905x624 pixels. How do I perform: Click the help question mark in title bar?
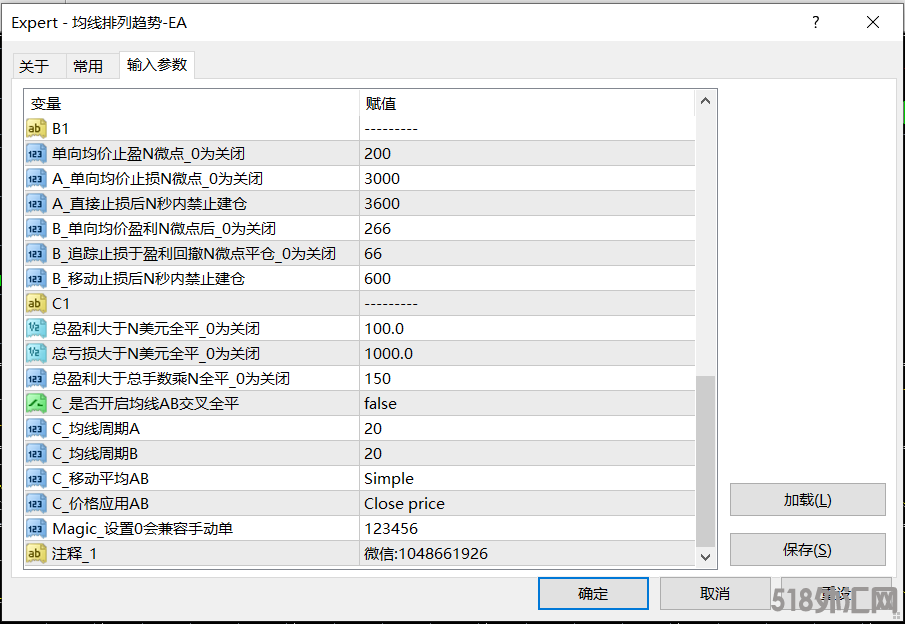point(815,22)
